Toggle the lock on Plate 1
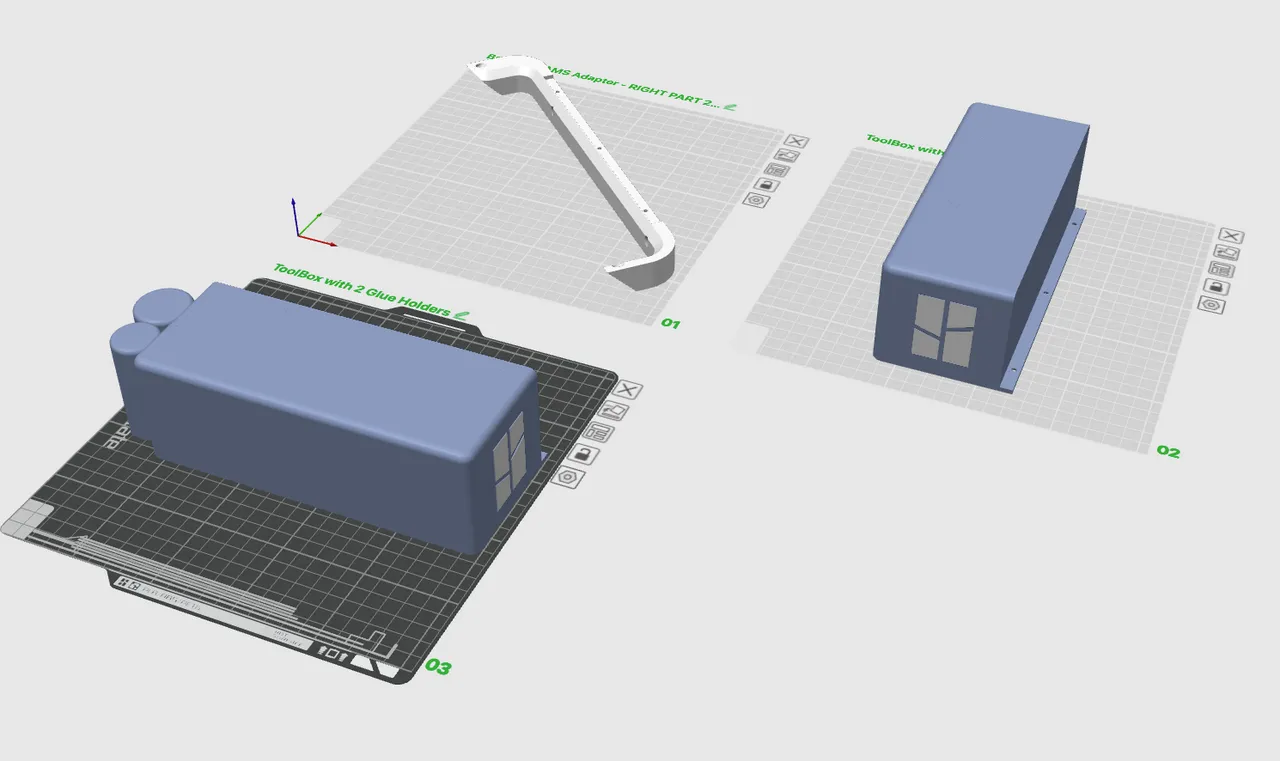 766,185
